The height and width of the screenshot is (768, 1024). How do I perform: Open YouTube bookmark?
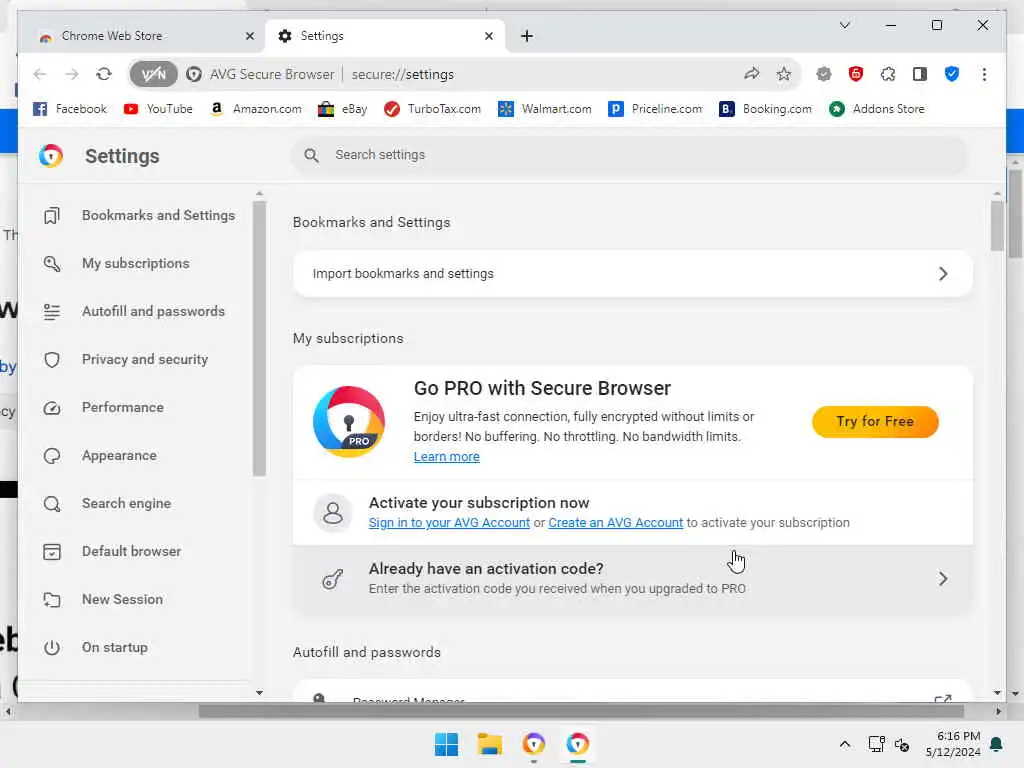click(x=159, y=109)
